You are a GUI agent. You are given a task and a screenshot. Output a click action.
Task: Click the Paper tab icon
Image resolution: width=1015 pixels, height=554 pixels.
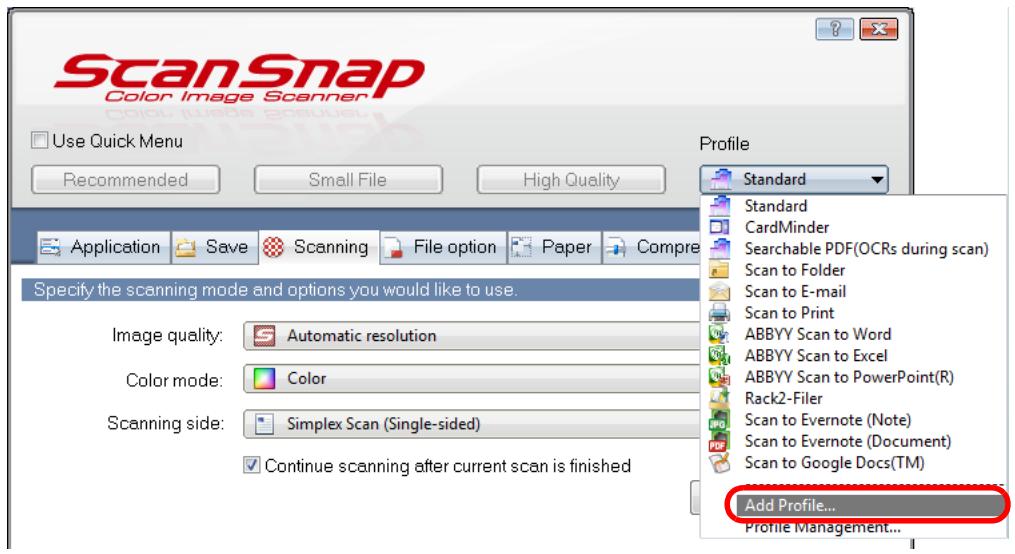521,247
